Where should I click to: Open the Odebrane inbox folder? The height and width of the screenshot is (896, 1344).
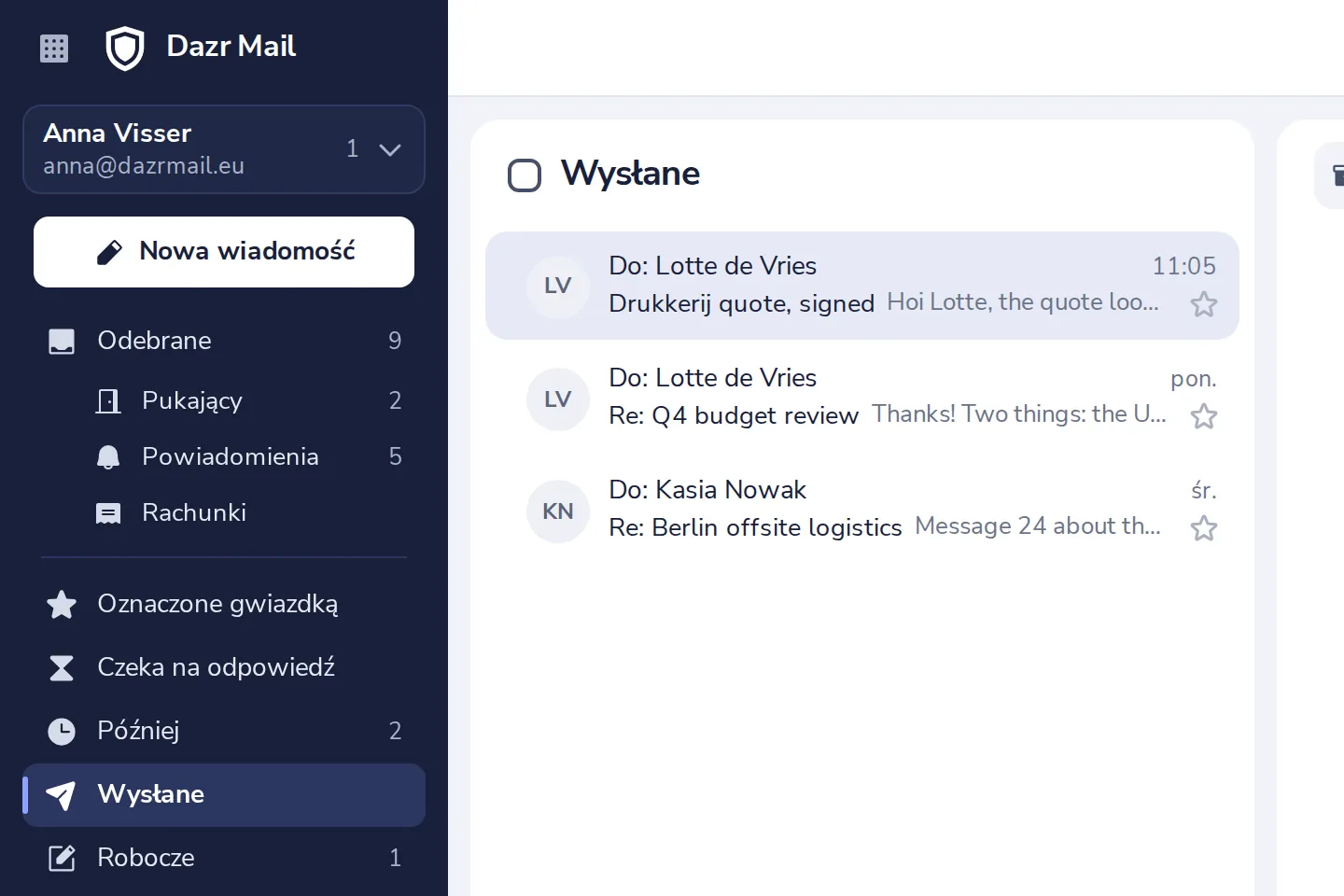tap(224, 341)
